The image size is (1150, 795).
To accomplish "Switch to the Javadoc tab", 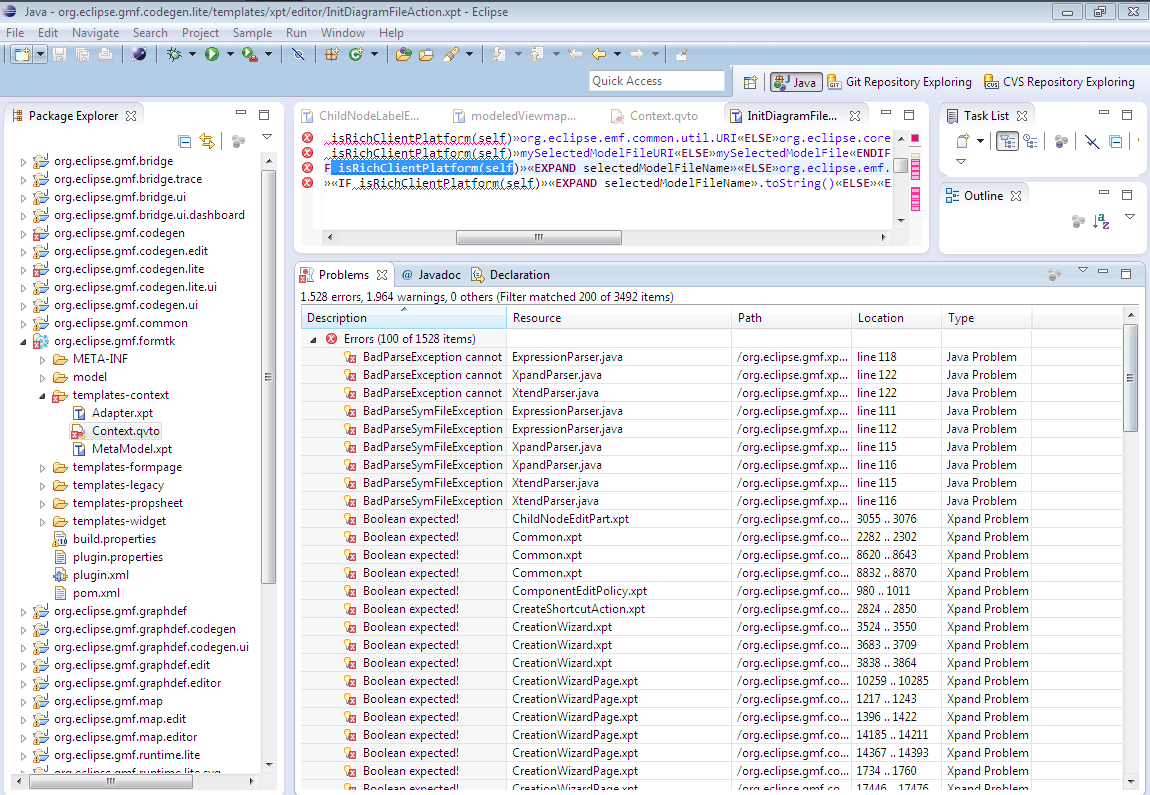I will click(x=431, y=275).
